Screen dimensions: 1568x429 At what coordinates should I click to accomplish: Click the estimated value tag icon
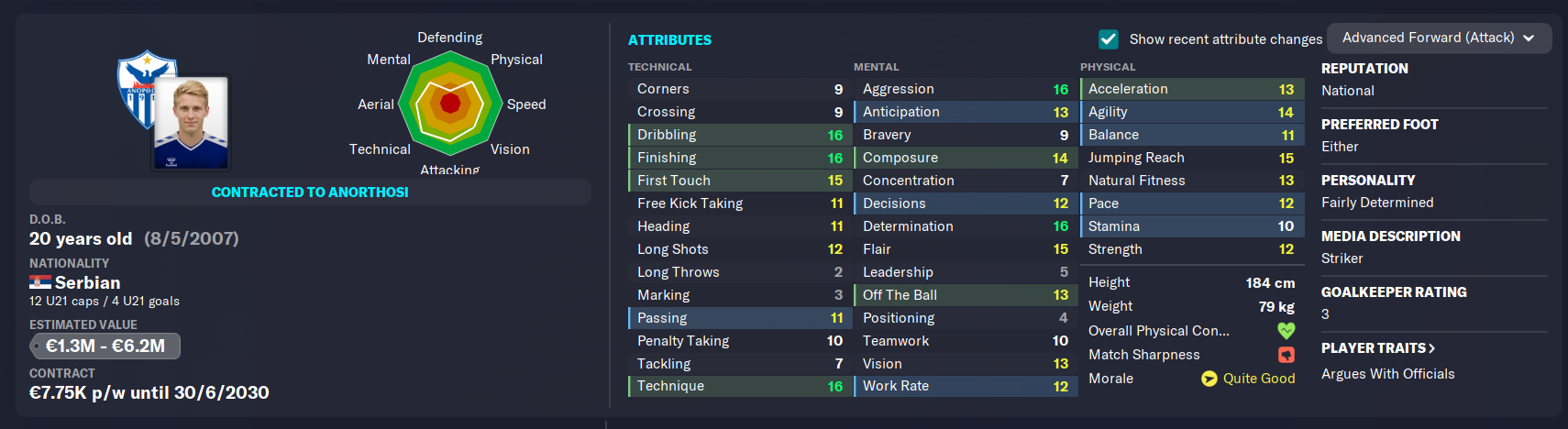[38, 346]
